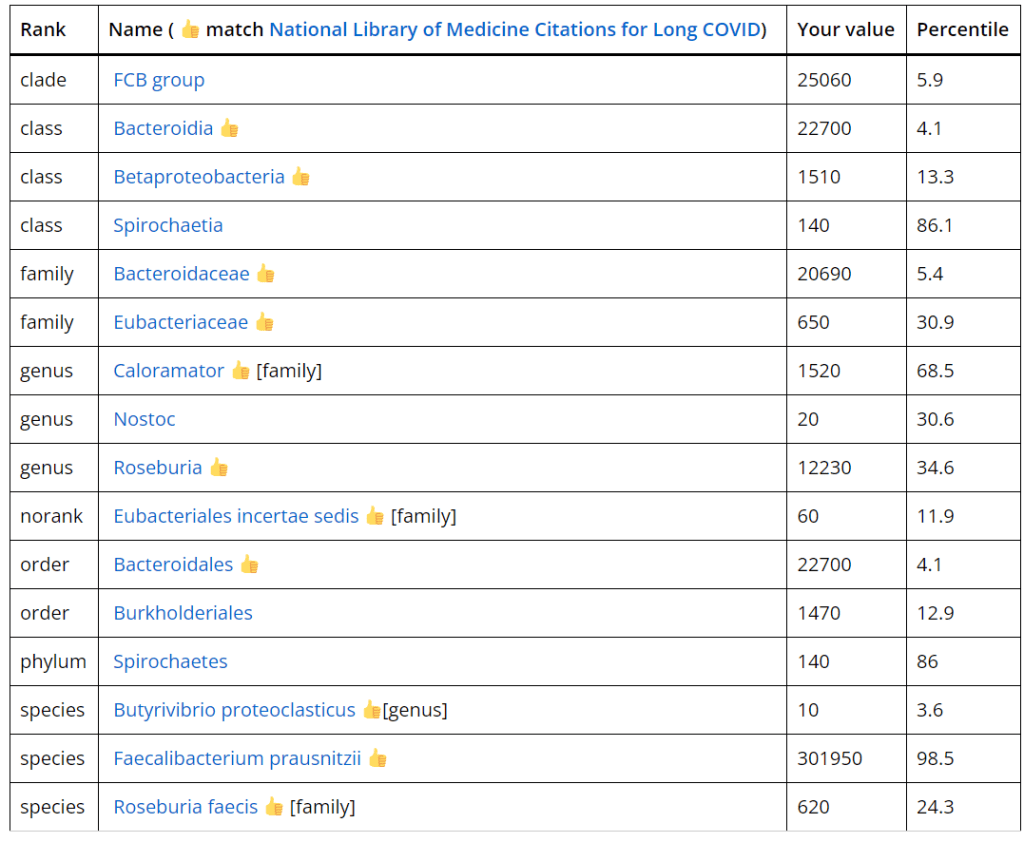This screenshot has width=1024, height=842.
Task: Click thumbs-up icon next to Bacteroidales
Action: point(249,565)
